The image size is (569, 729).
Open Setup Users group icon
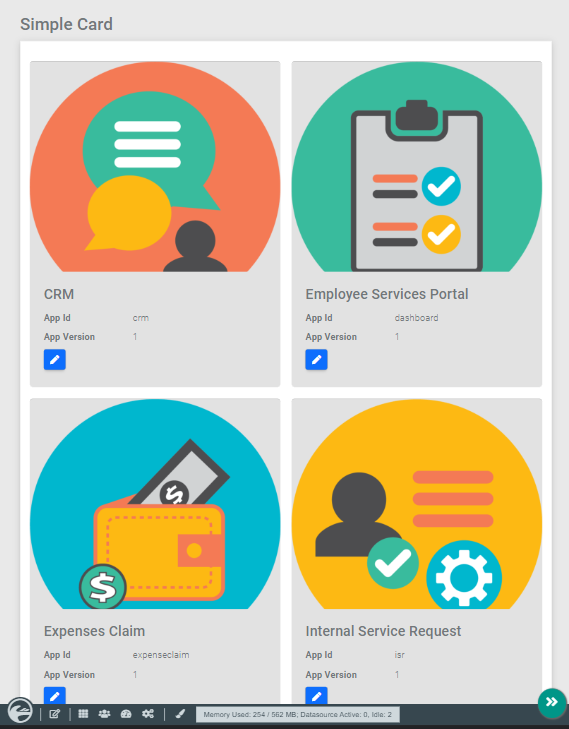click(105, 714)
